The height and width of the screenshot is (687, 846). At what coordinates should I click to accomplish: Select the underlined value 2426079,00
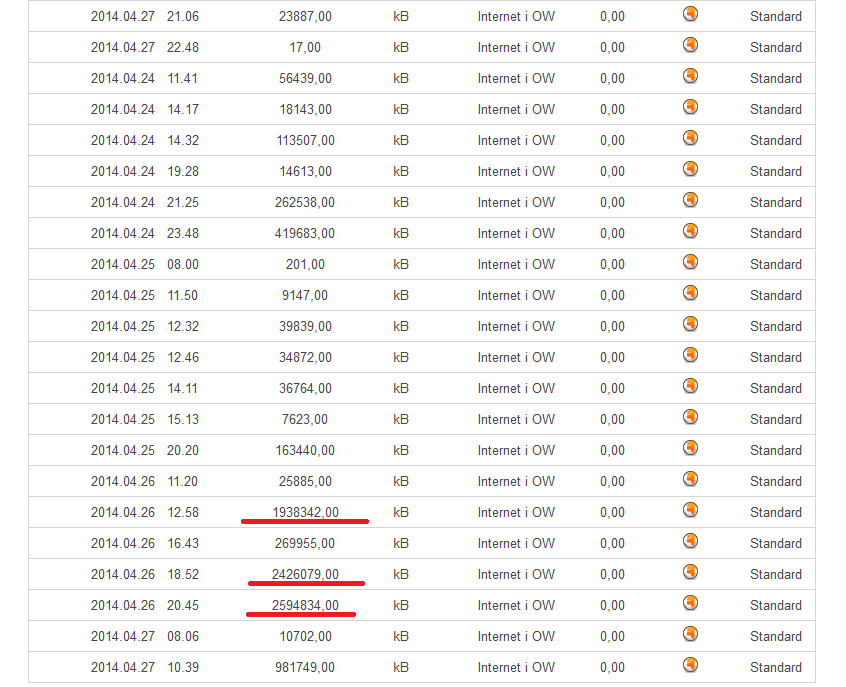tap(305, 575)
